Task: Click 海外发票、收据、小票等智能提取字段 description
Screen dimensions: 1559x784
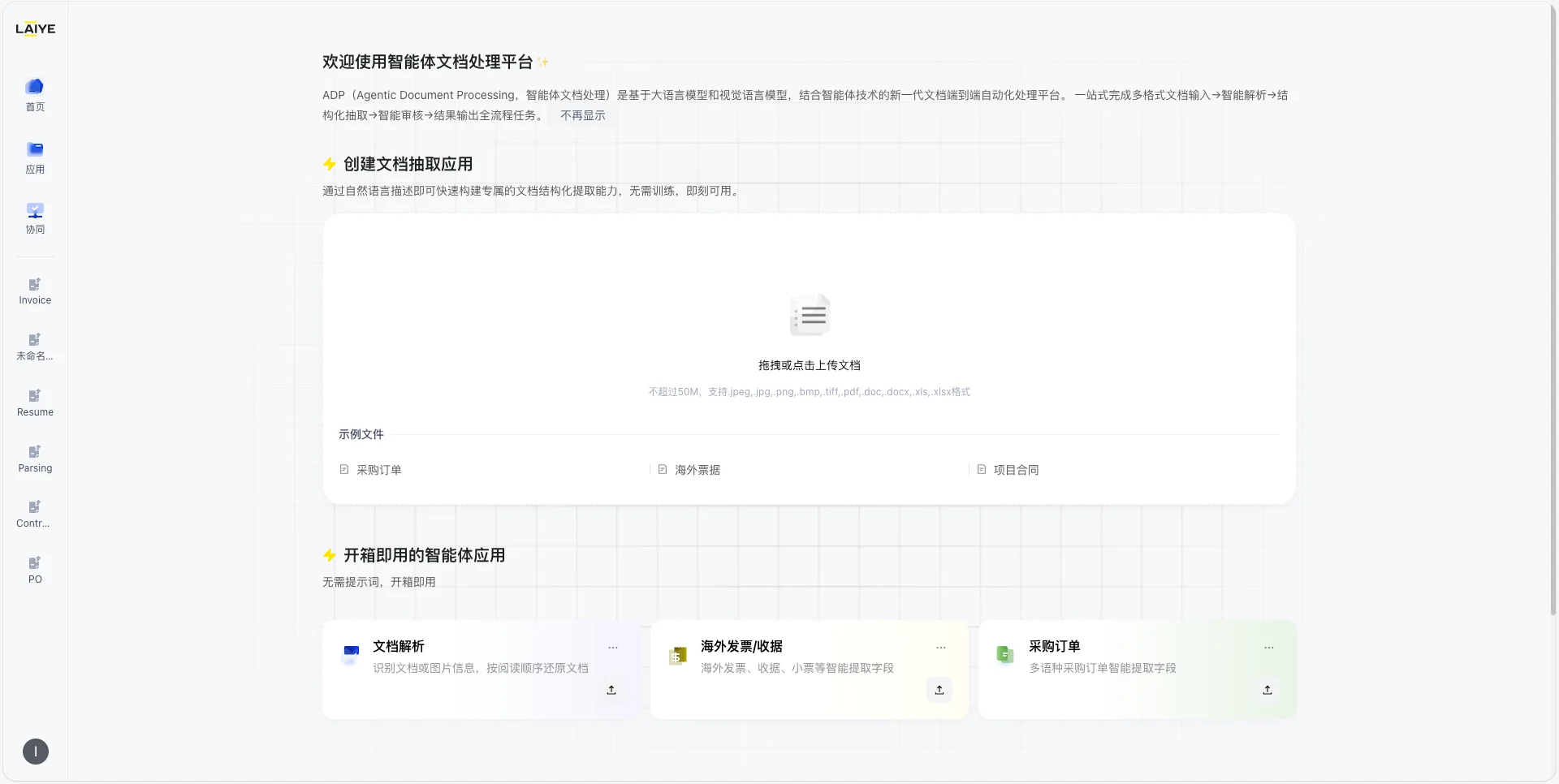Action: click(797, 668)
